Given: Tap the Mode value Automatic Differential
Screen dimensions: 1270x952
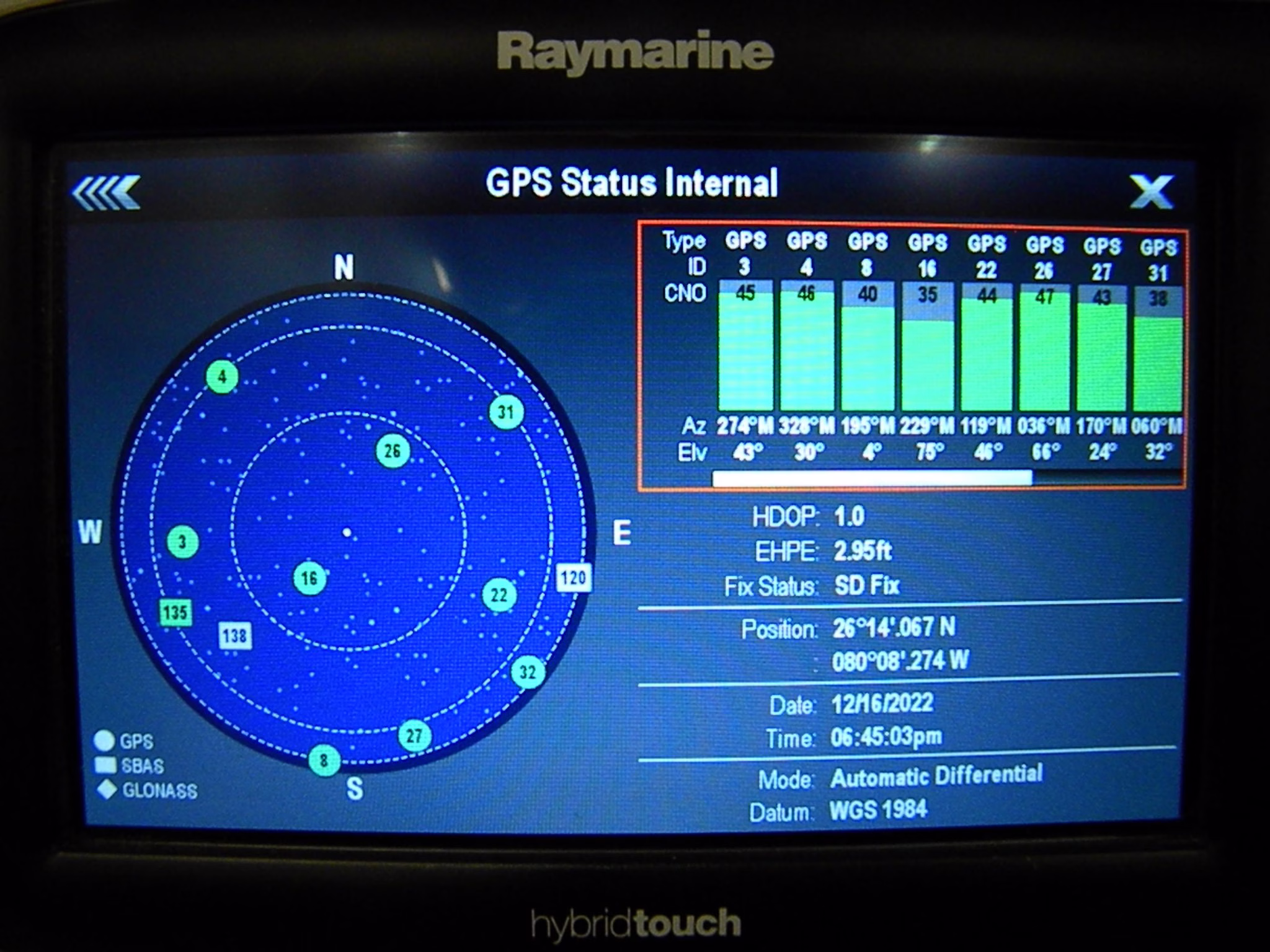Looking at the screenshot, I should pos(937,776).
